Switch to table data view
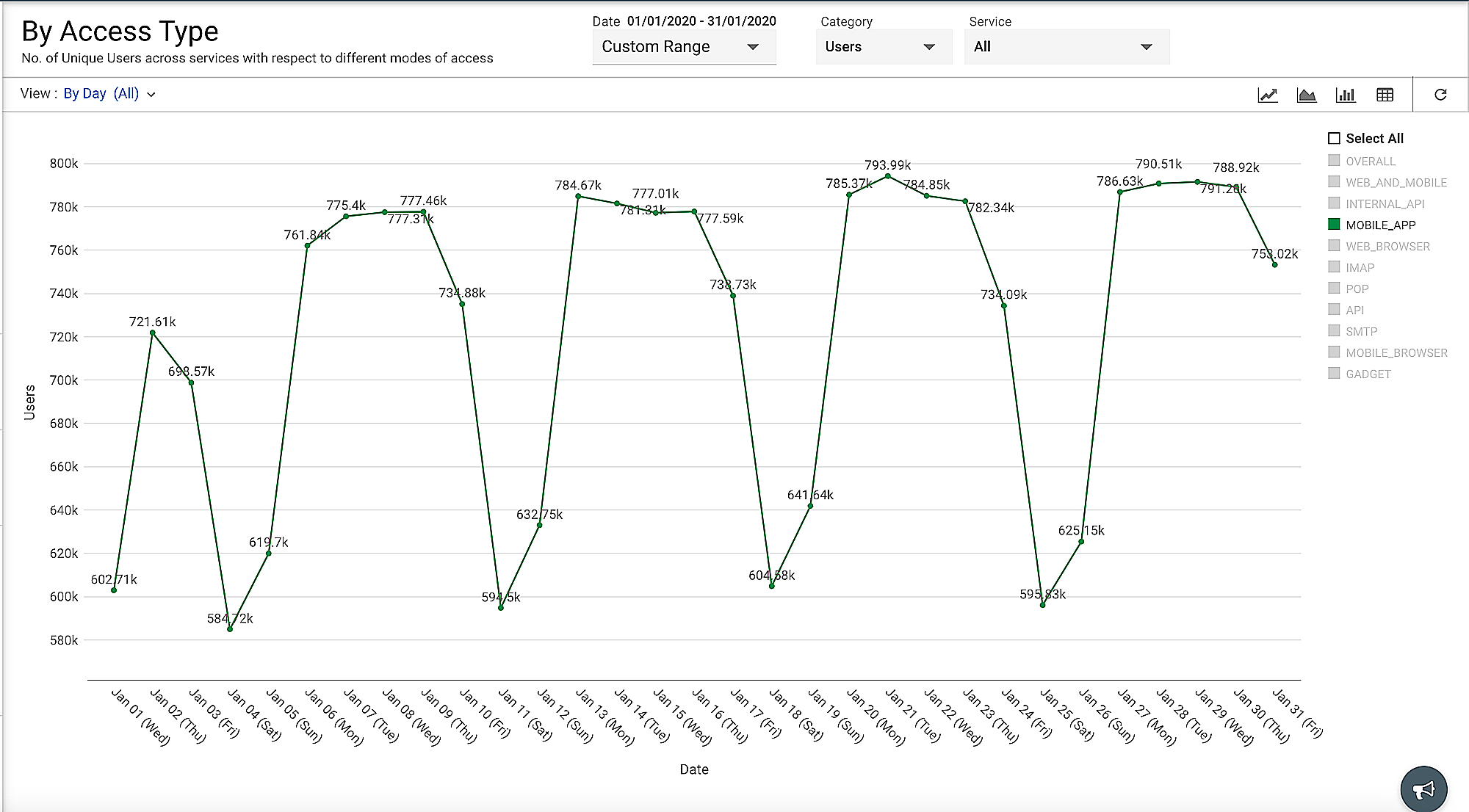 coord(1384,94)
